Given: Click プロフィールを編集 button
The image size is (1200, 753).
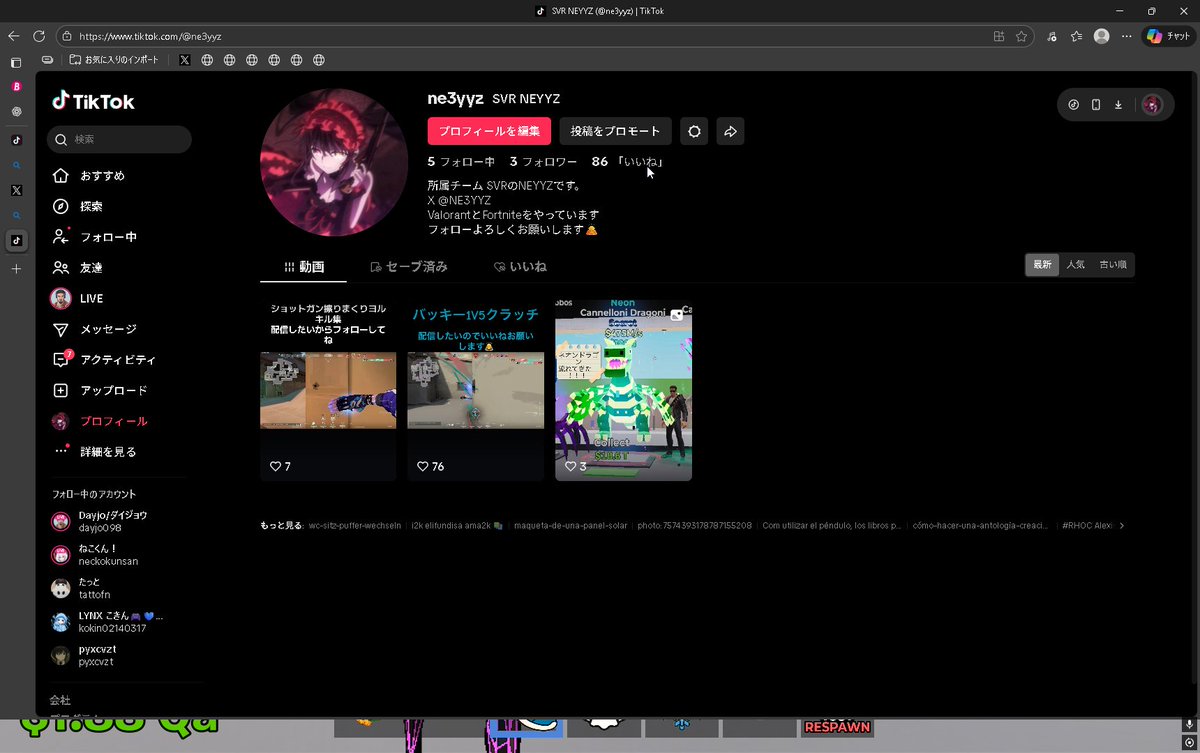Looking at the screenshot, I should tap(489, 131).
